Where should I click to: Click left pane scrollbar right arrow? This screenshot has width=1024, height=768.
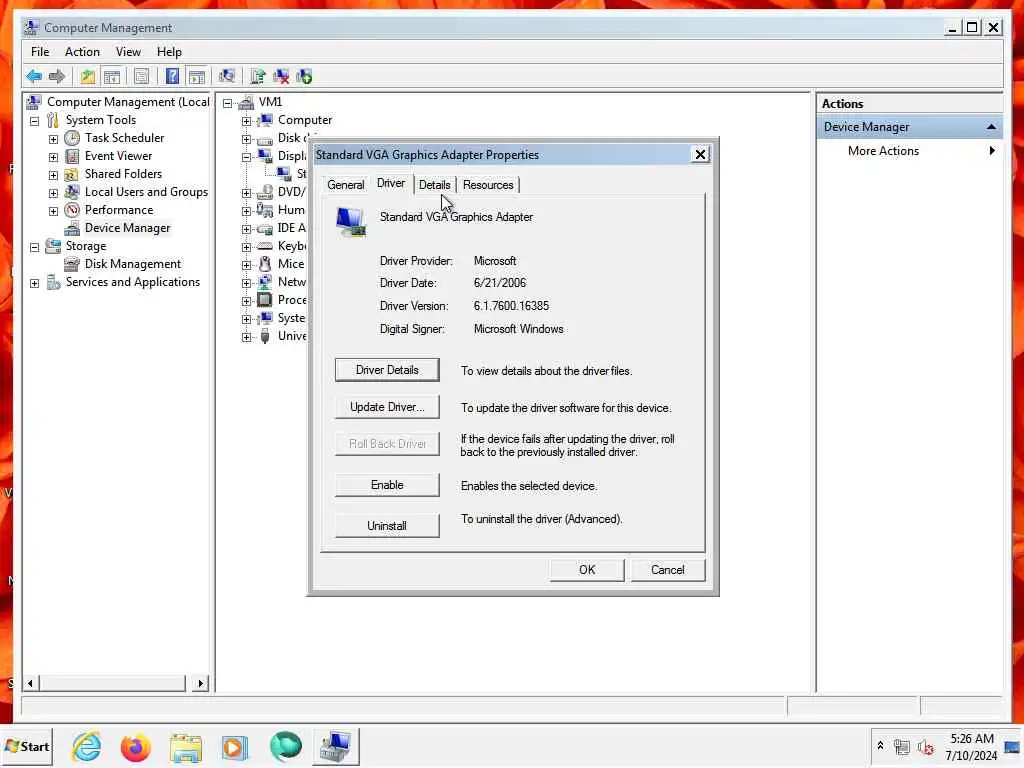200,683
